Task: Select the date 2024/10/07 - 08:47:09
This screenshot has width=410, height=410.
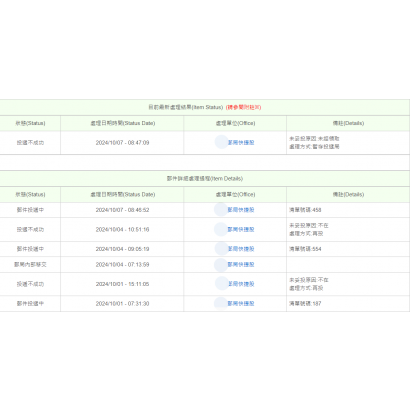Action: [x=122, y=143]
